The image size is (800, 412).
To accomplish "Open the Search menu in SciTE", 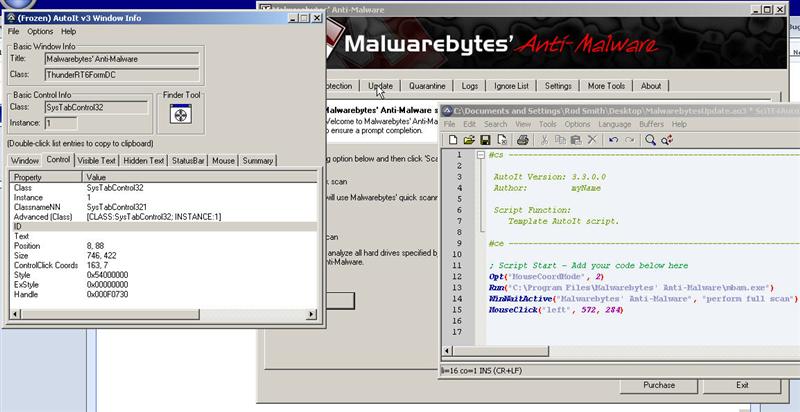I will click(495, 124).
